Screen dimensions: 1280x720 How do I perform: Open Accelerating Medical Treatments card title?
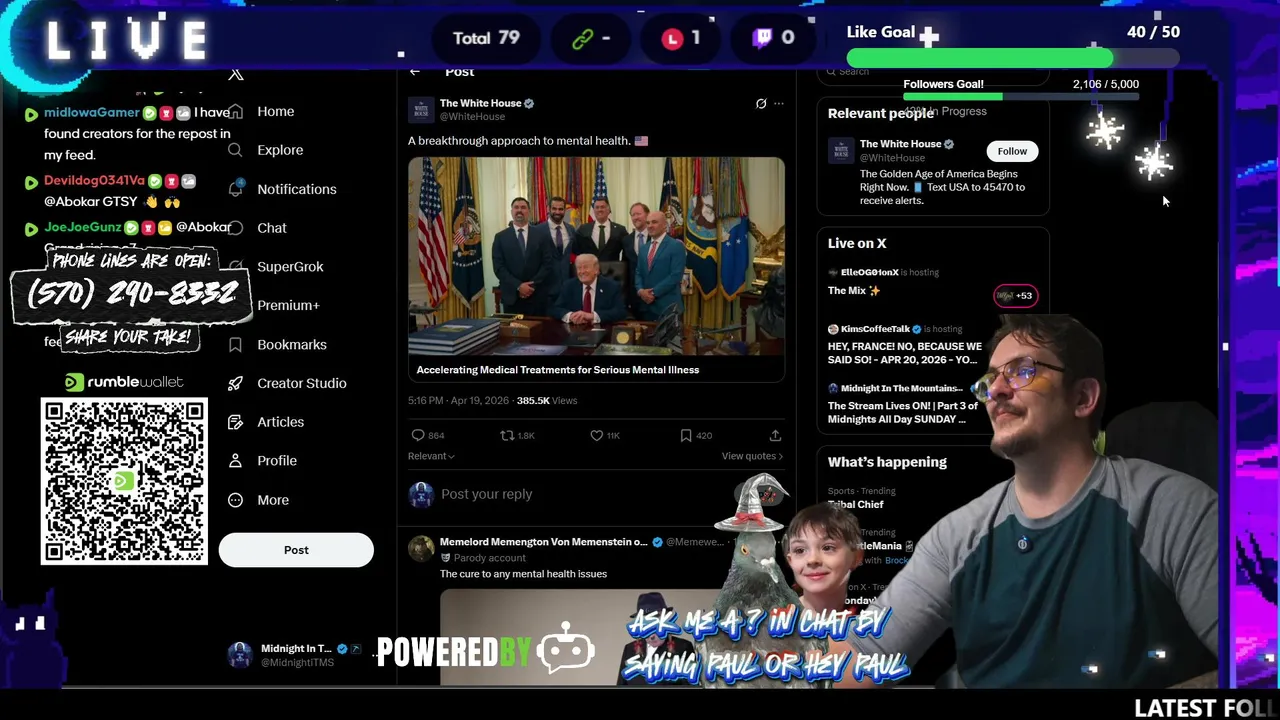point(558,370)
